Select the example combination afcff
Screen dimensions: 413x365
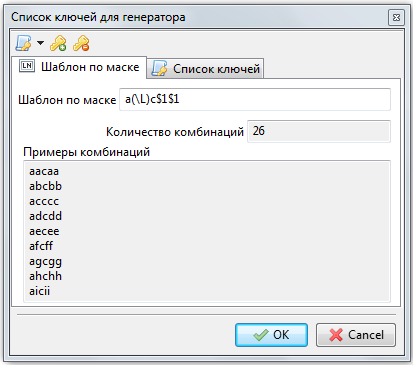41,246
